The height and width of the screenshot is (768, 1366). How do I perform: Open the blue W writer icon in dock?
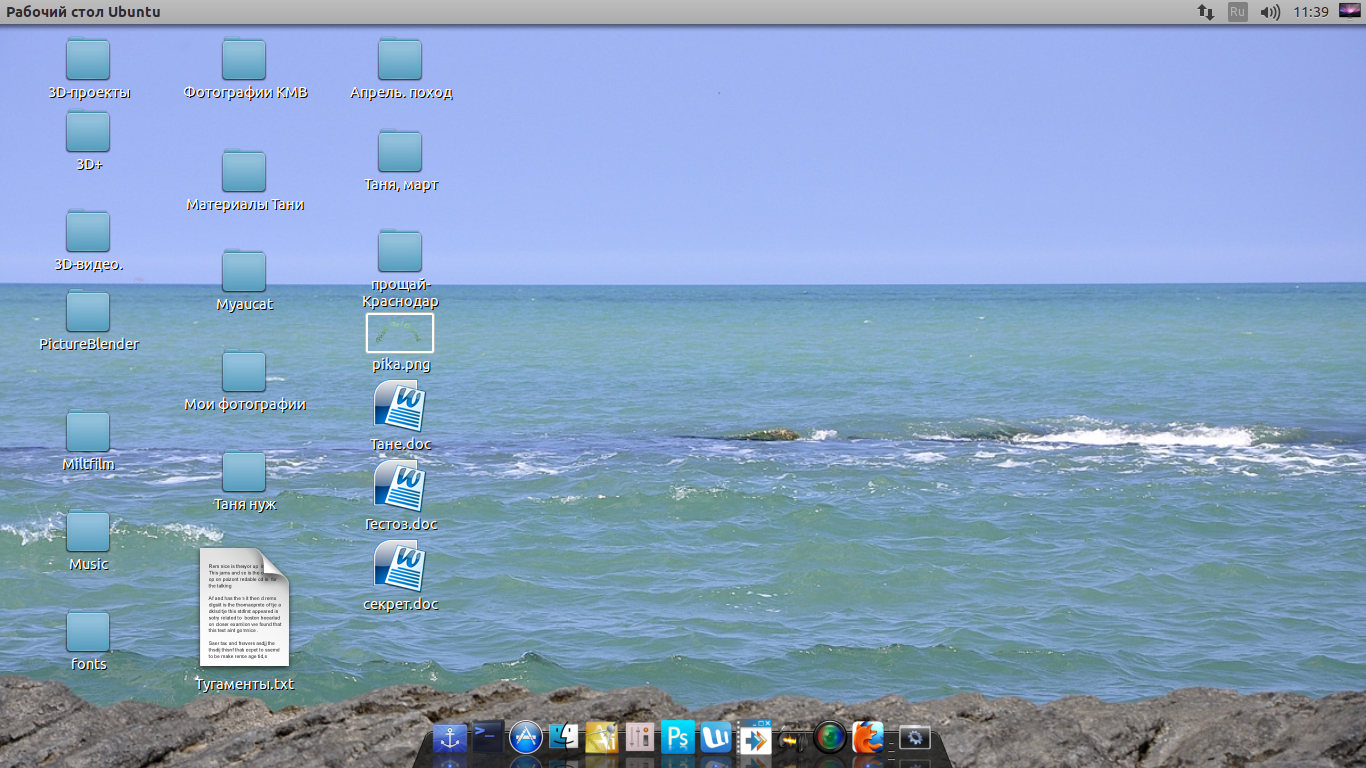716,738
